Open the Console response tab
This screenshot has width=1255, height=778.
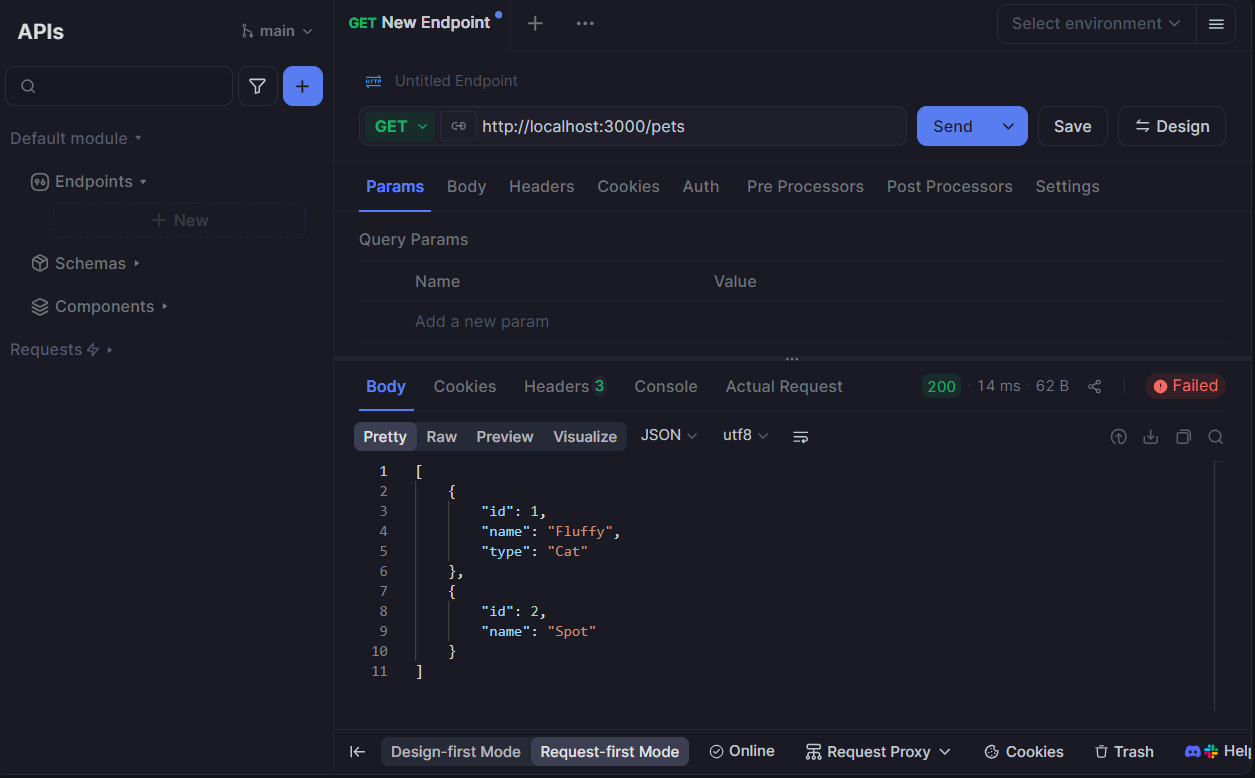(x=665, y=386)
